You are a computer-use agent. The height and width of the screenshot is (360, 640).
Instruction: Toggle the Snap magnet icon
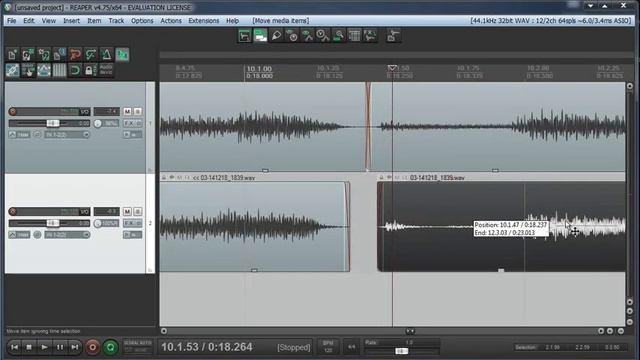(75, 70)
